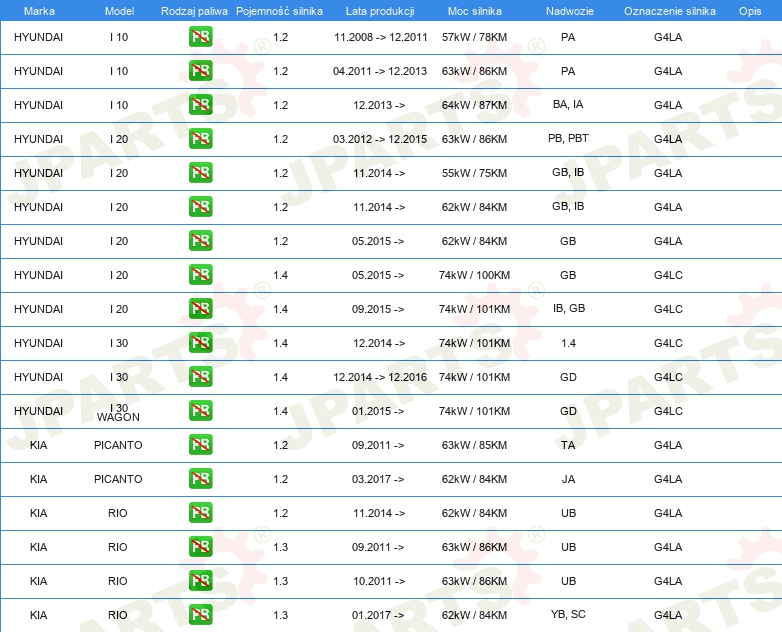
Task: Click body code YB, SC
Action: click(x=568, y=614)
